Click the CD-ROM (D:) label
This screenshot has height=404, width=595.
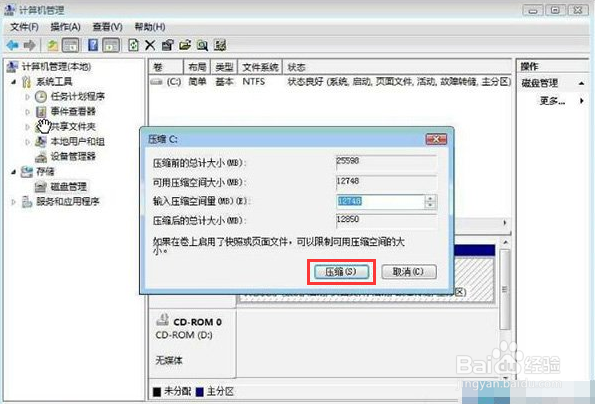click(x=184, y=335)
